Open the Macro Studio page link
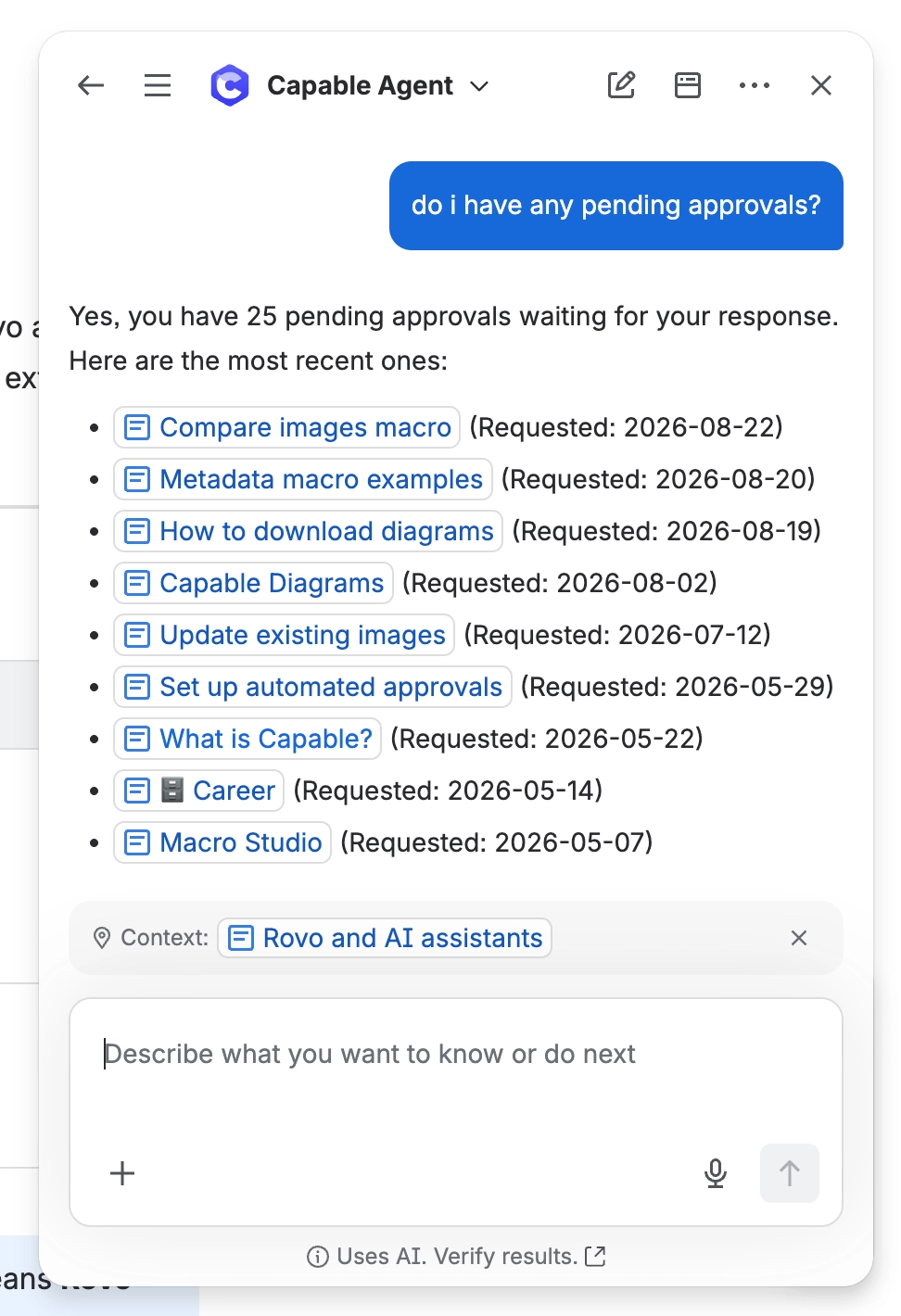Screen dimensions: 901x1316 pyautogui.click(x=222, y=842)
